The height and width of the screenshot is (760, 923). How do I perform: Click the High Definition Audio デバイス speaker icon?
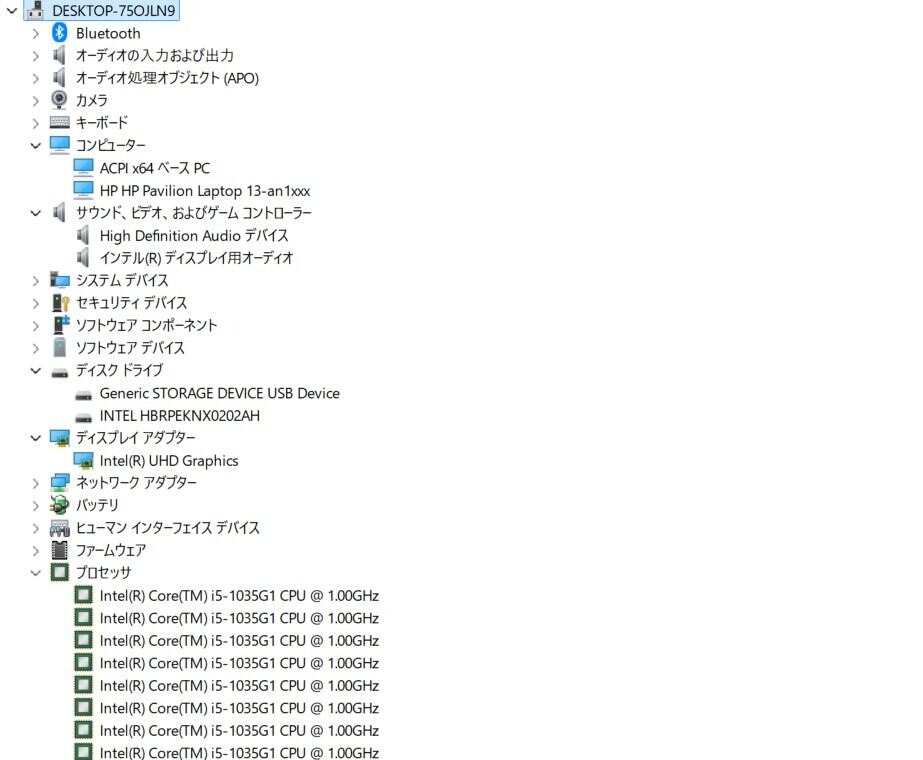(x=84, y=235)
